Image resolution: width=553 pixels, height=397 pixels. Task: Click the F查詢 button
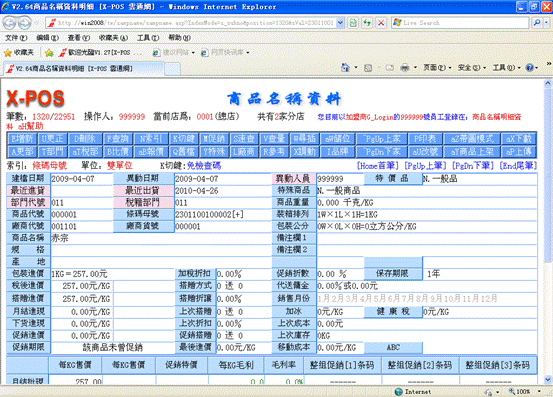(x=117, y=139)
